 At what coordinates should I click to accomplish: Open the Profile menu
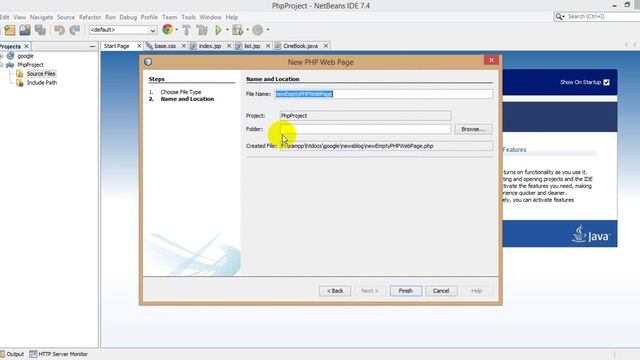click(x=149, y=17)
